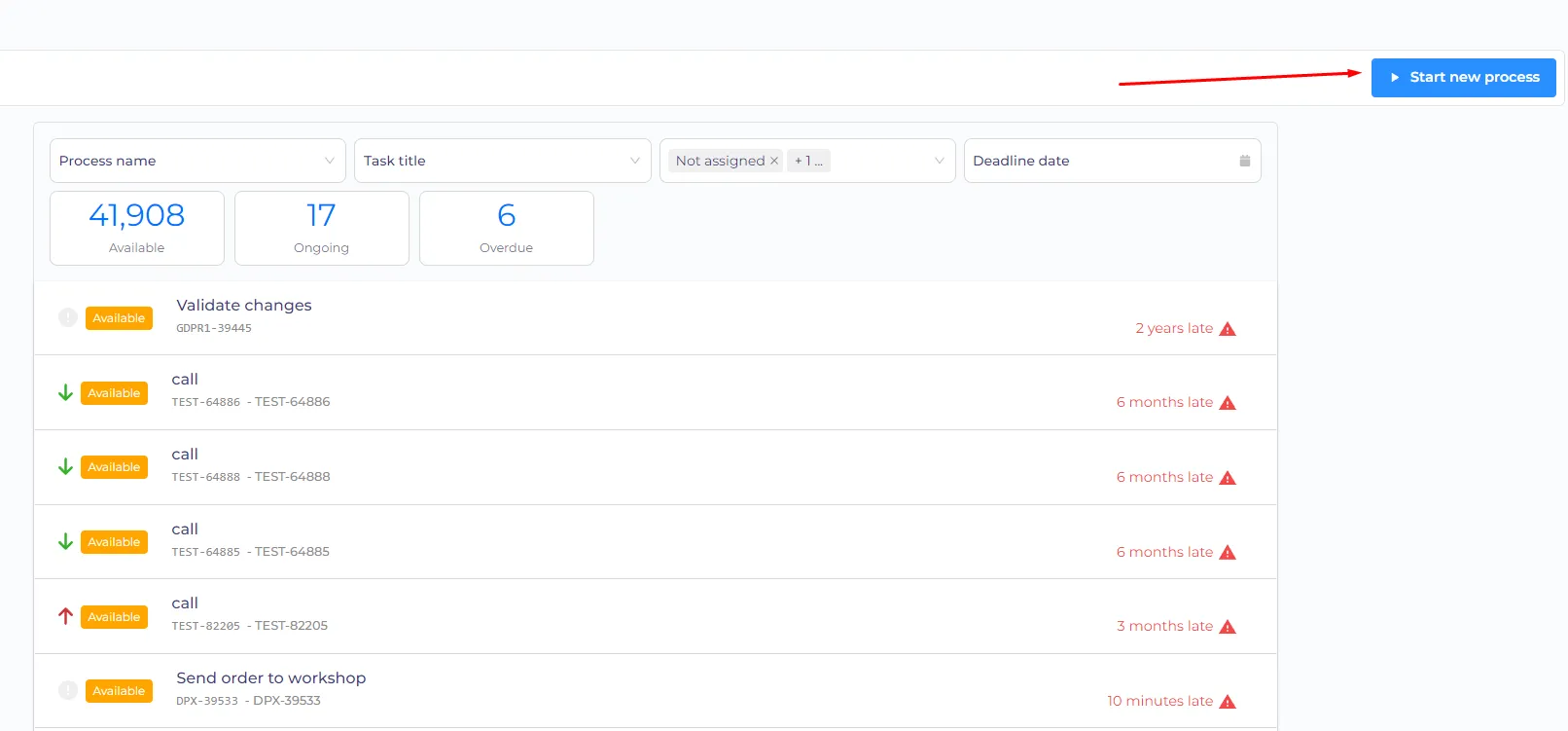Screen dimensions: 1568x731
Task: Click the Available badge on Send order to workshop
Action: click(x=119, y=691)
